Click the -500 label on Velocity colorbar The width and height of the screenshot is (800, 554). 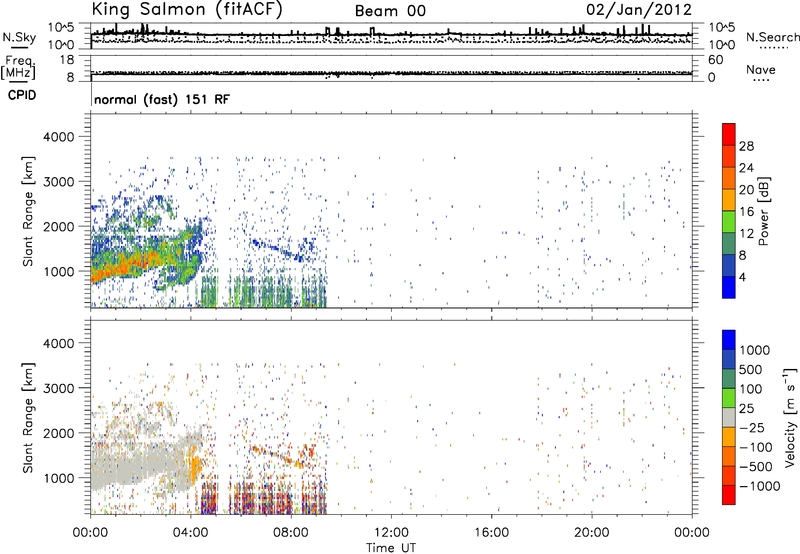(756, 467)
